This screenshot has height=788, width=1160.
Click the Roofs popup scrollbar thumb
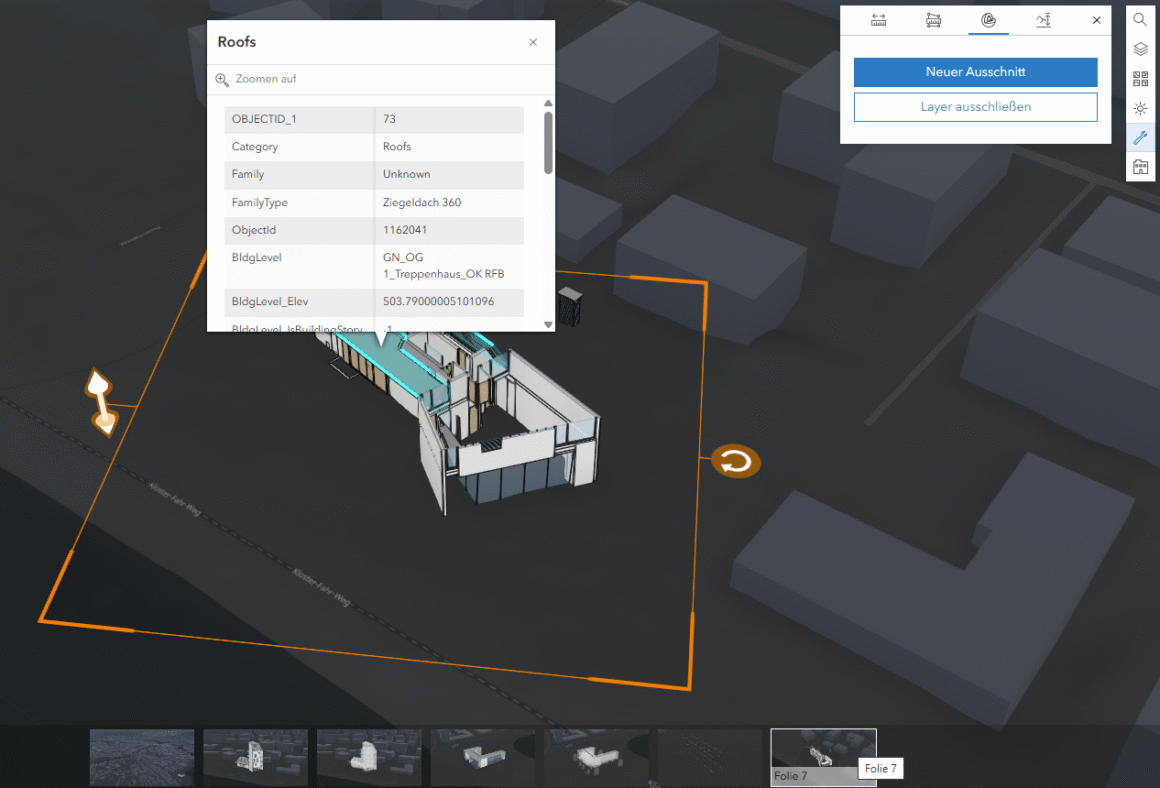pos(548,143)
